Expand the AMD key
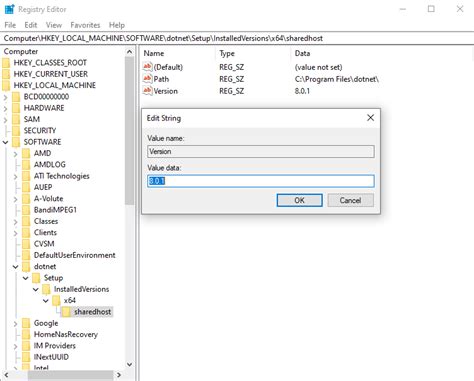Screen dimensions: 474x381 coord(15,154)
